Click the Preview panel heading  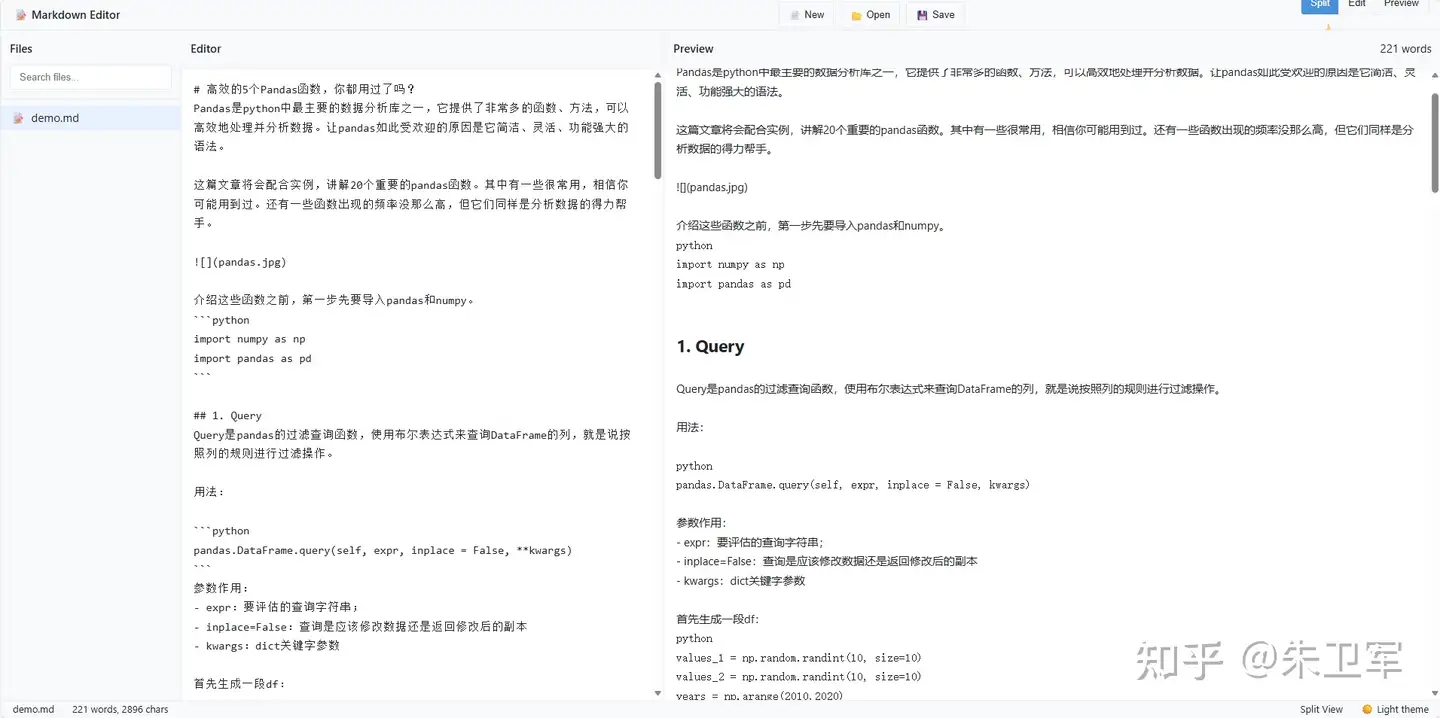coord(693,49)
